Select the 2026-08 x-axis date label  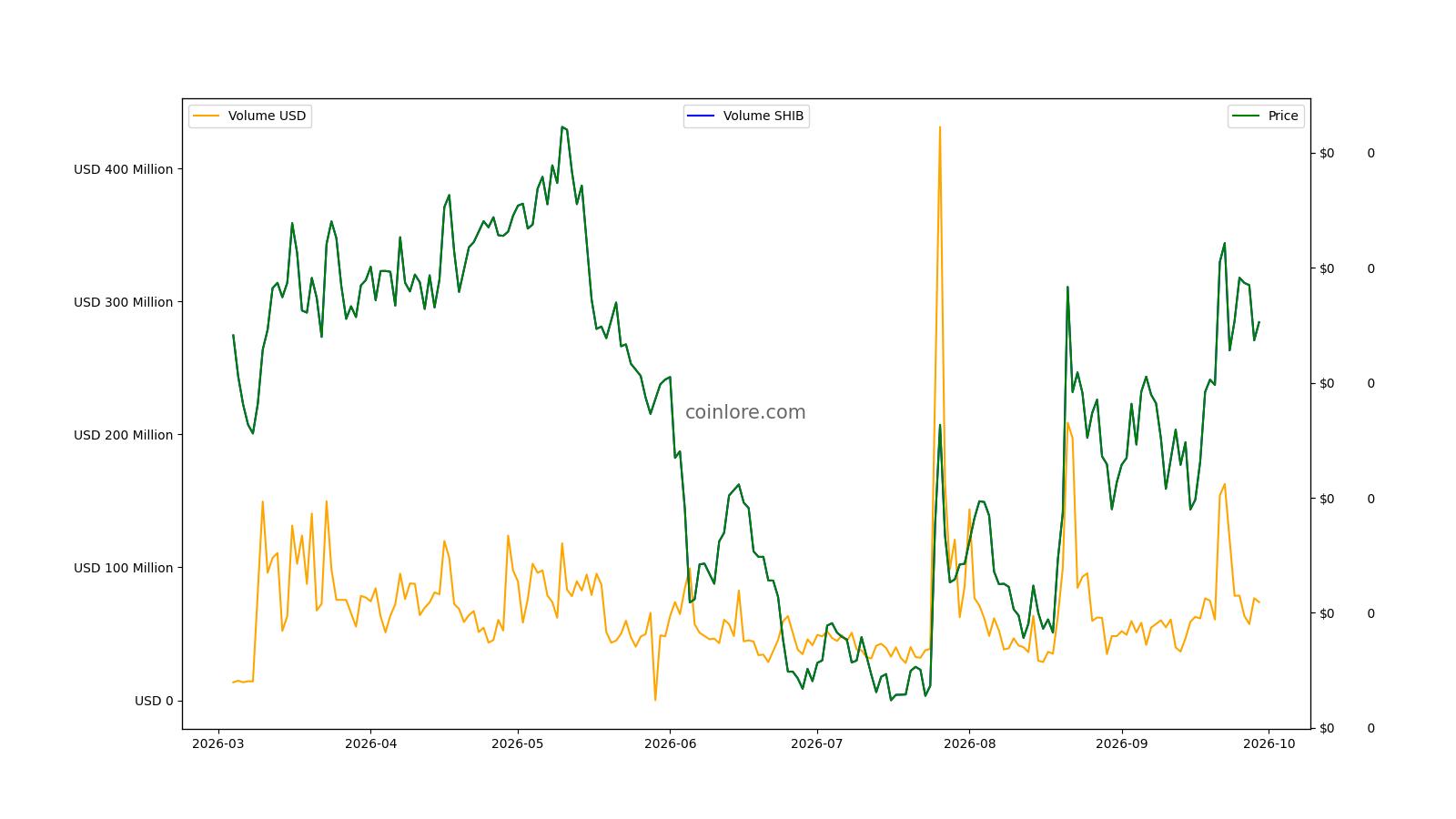(970, 743)
